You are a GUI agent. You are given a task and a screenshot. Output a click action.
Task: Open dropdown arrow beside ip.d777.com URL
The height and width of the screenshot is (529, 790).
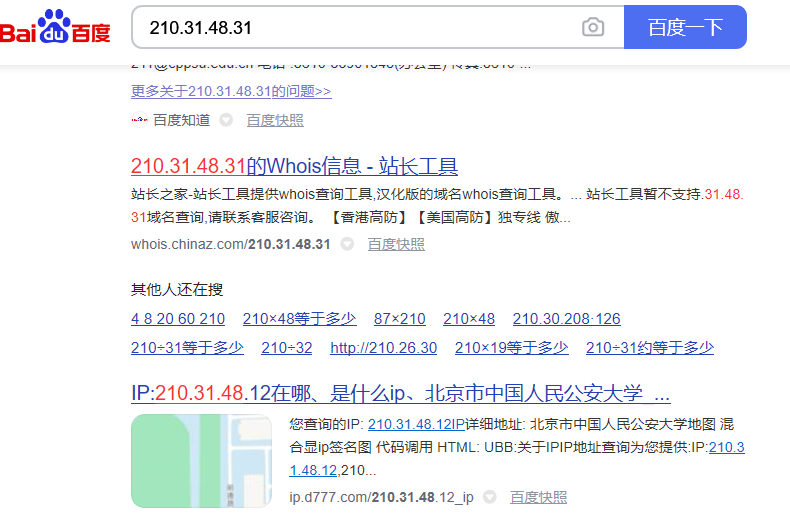coord(489,497)
